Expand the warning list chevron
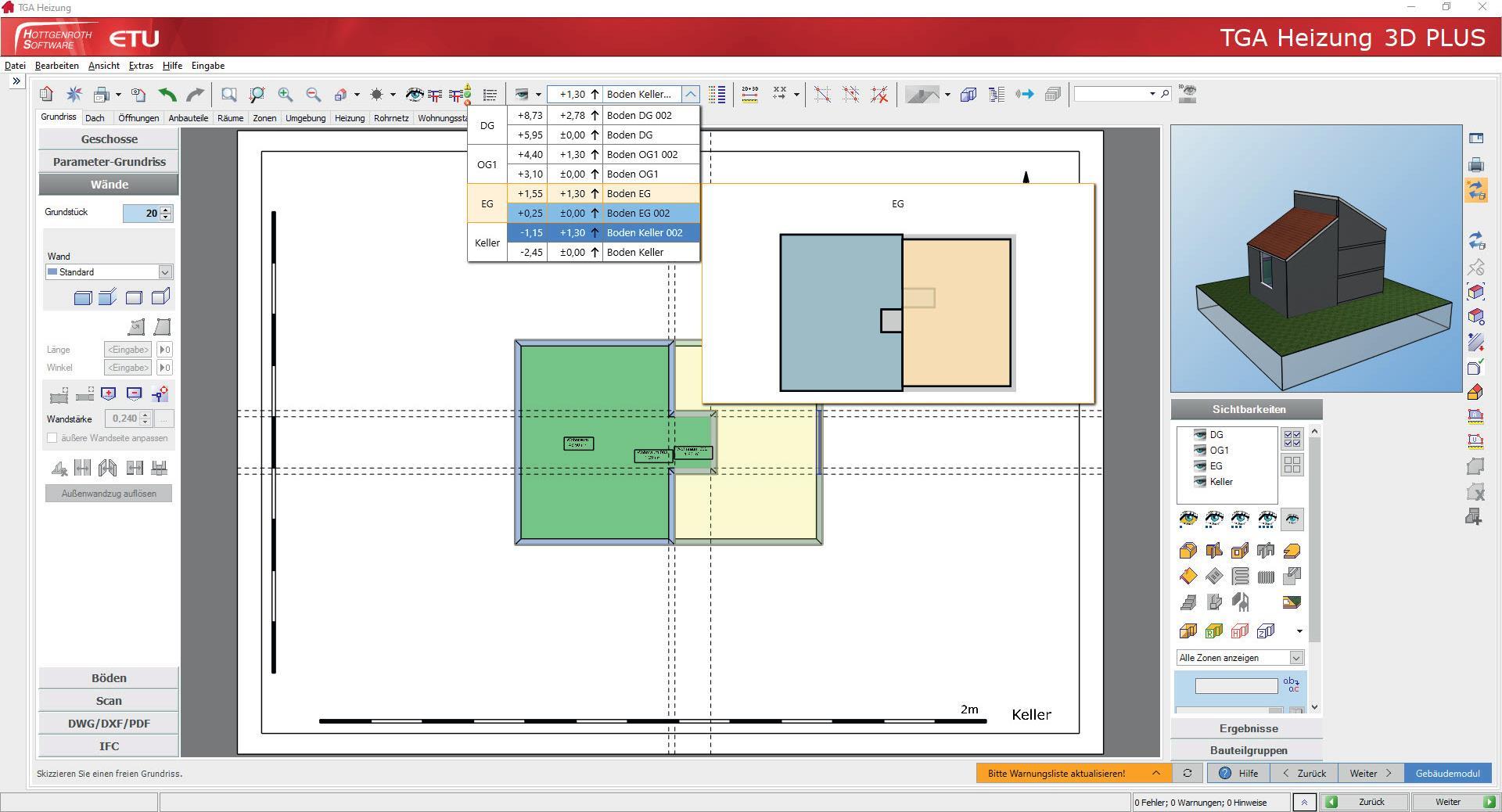The image size is (1502, 812). 1155,773
